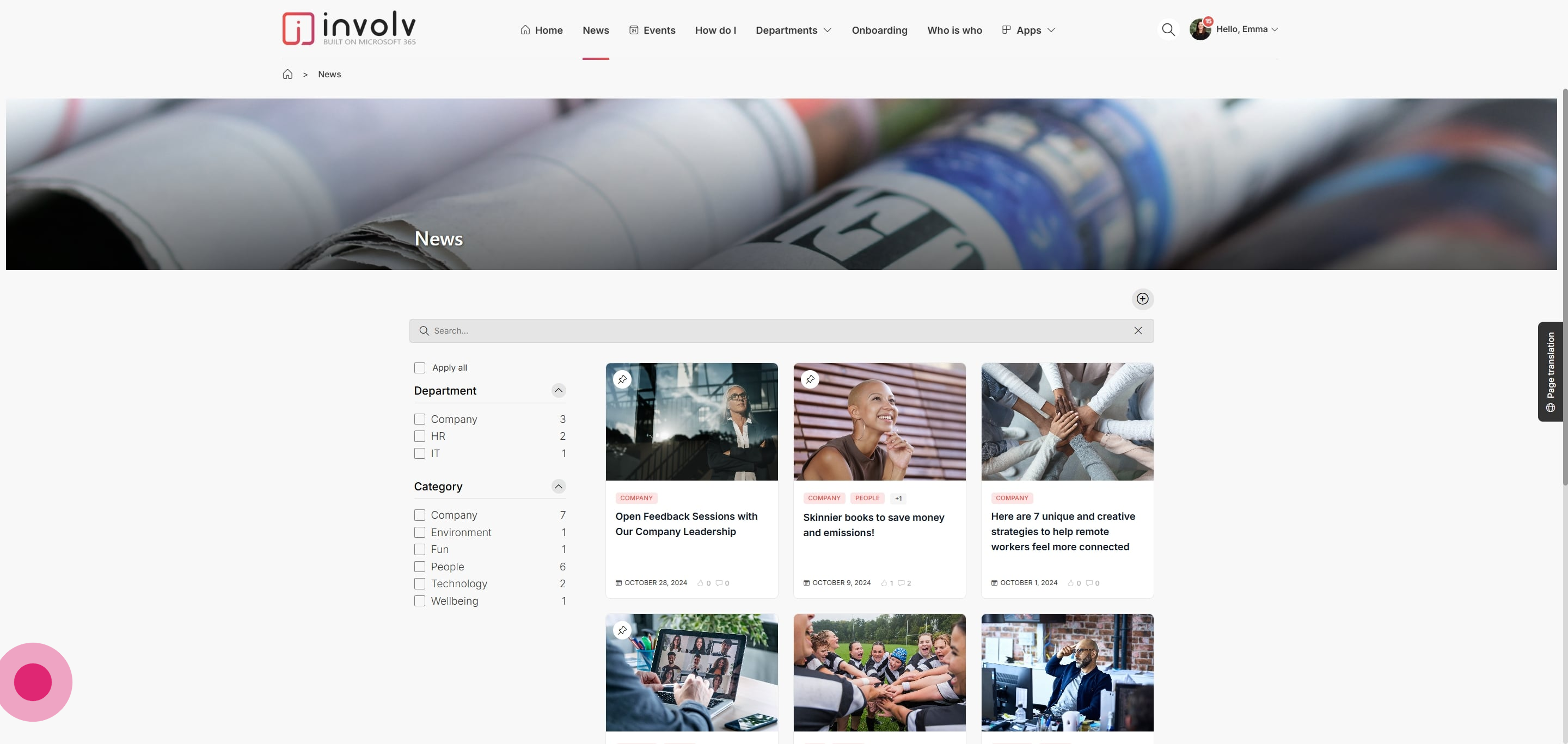Check the Apply all checkbox
The height and width of the screenshot is (744, 1568).
click(419, 367)
